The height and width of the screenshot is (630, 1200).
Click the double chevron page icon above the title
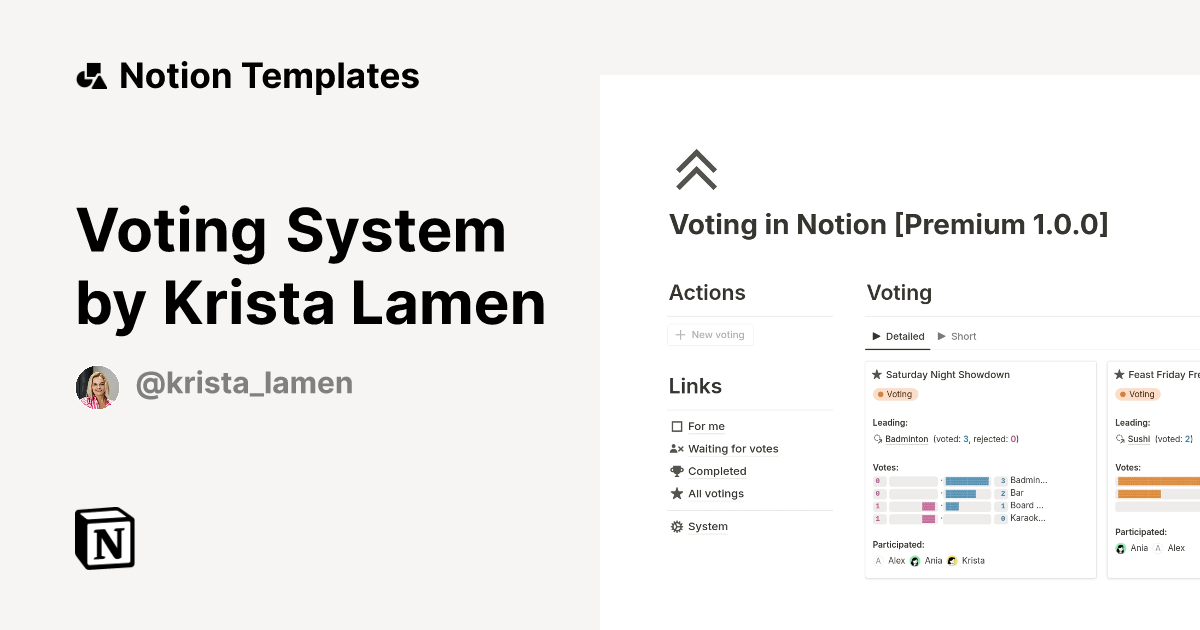click(696, 170)
